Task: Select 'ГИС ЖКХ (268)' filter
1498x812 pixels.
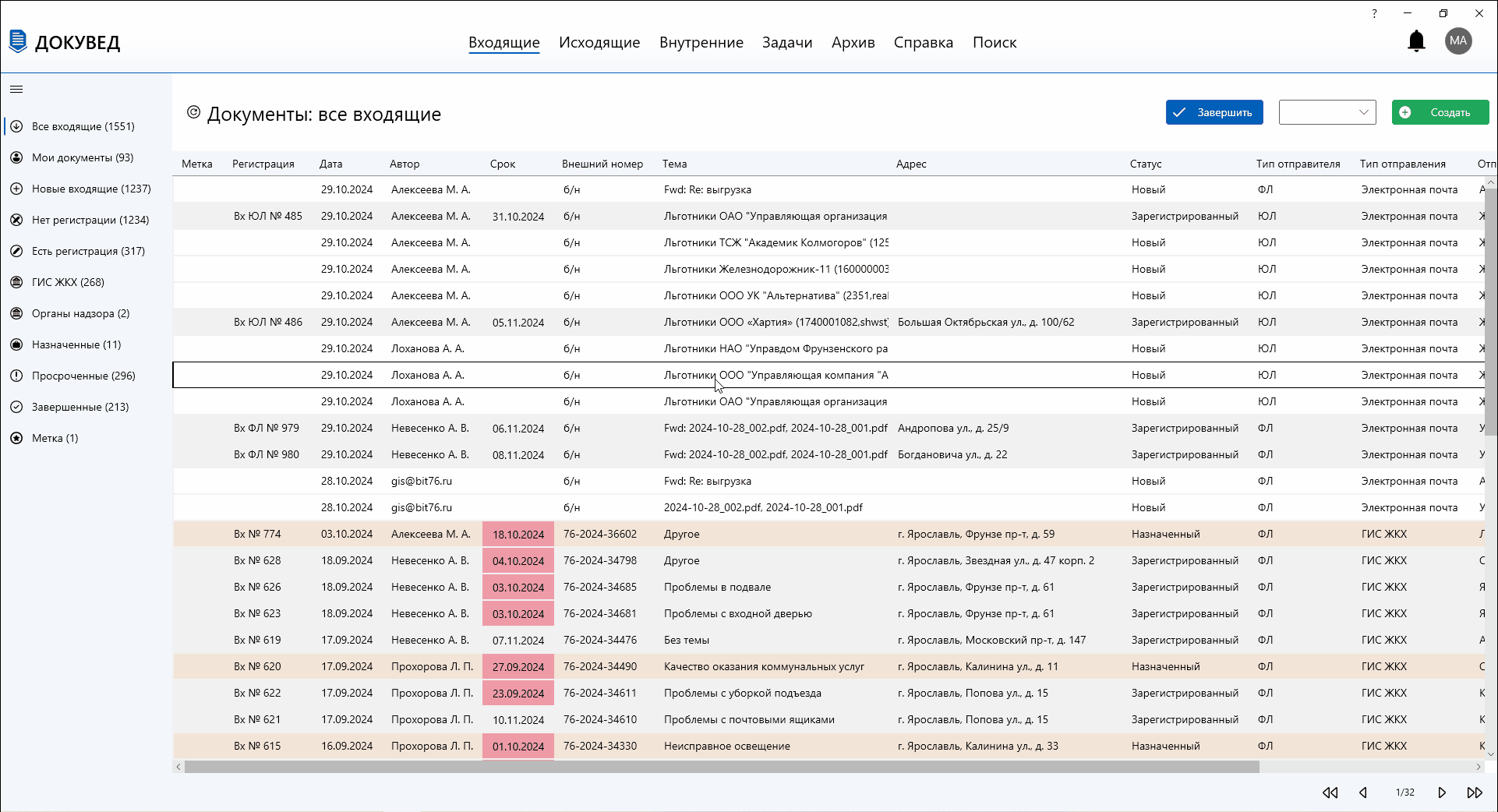Action: [x=68, y=282]
